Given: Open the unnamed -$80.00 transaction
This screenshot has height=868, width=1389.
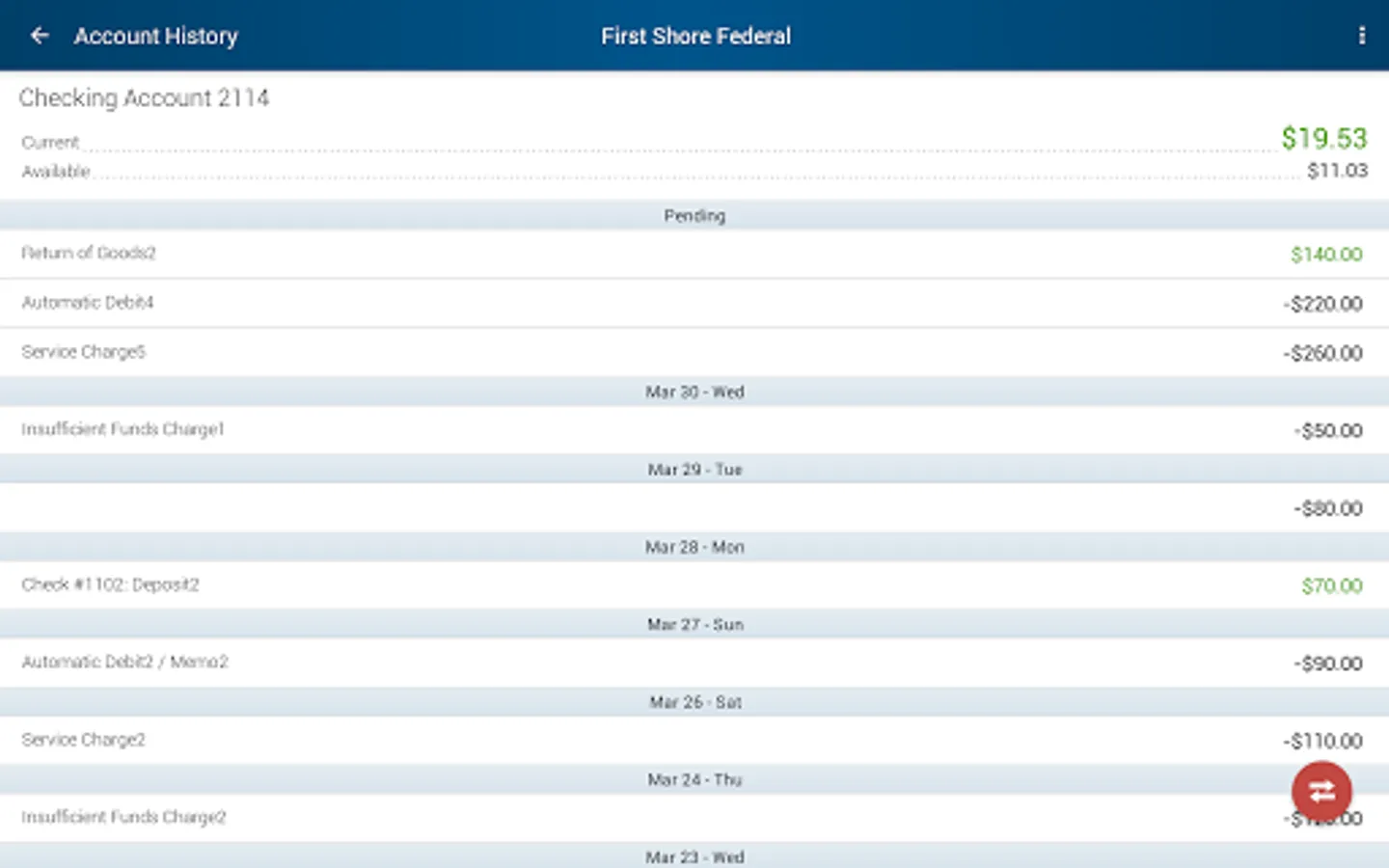Looking at the screenshot, I should (x=694, y=507).
